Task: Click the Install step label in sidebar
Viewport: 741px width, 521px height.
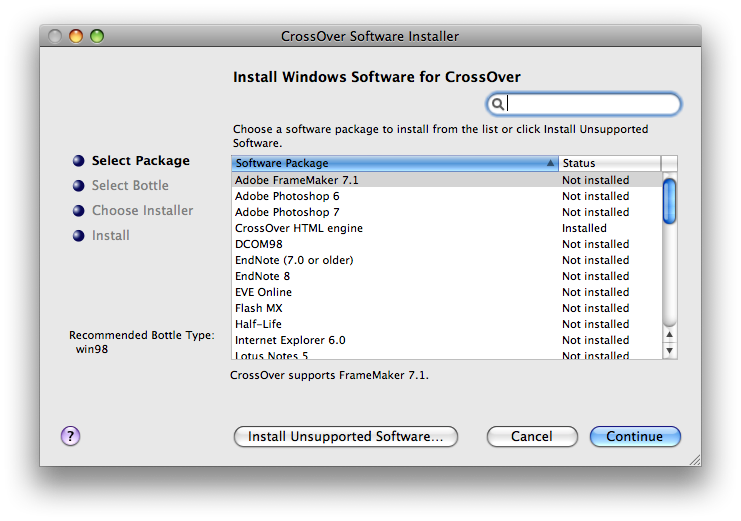Action: [111, 235]
